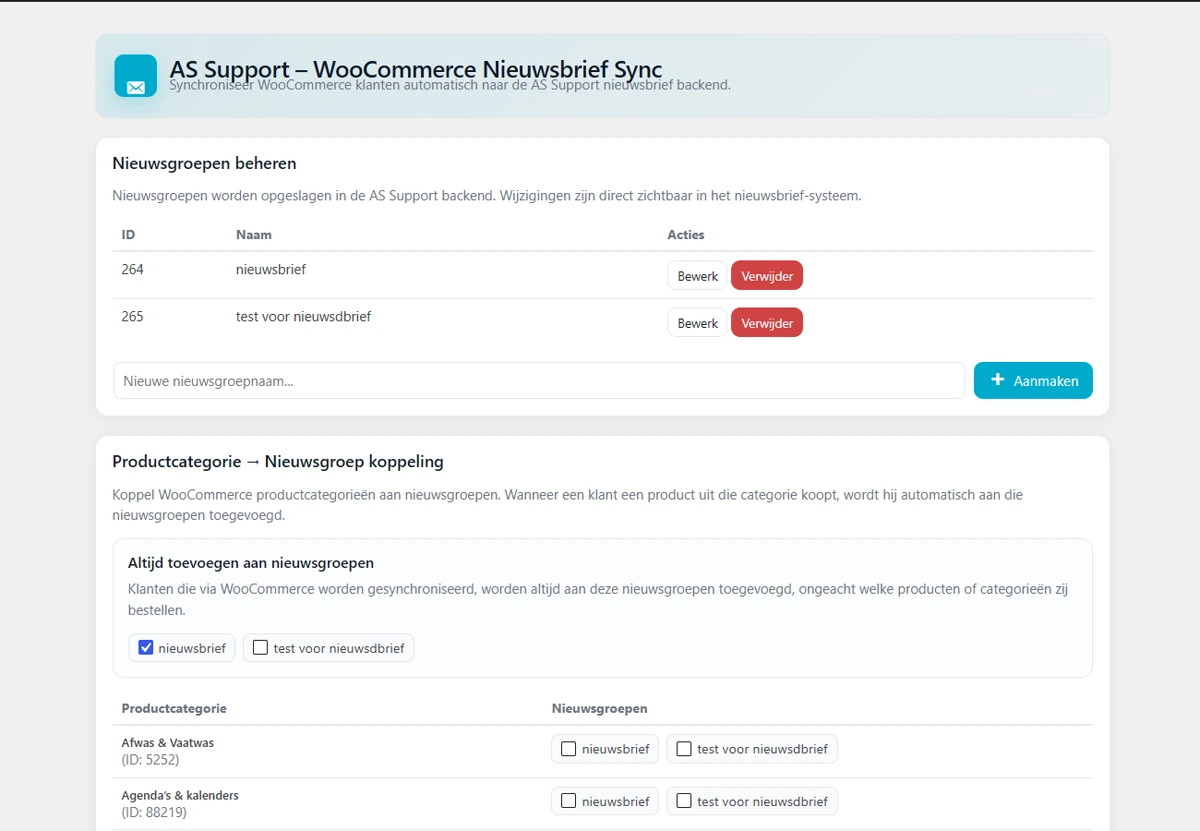Click the 'Altijd toevoegen aan nieuwsgroepen' heading
Image resolution: width=1200 pixels, height=831 pixels.
click(x=251, y=563)
